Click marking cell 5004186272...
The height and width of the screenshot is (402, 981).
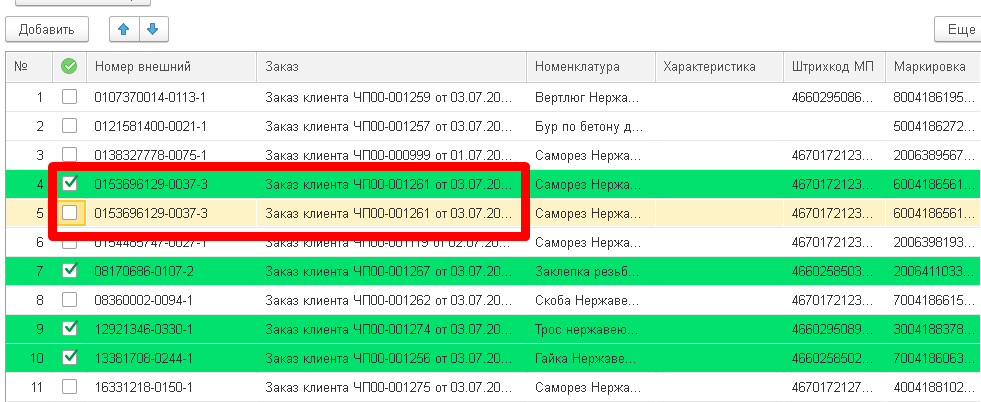pos(934,126)
